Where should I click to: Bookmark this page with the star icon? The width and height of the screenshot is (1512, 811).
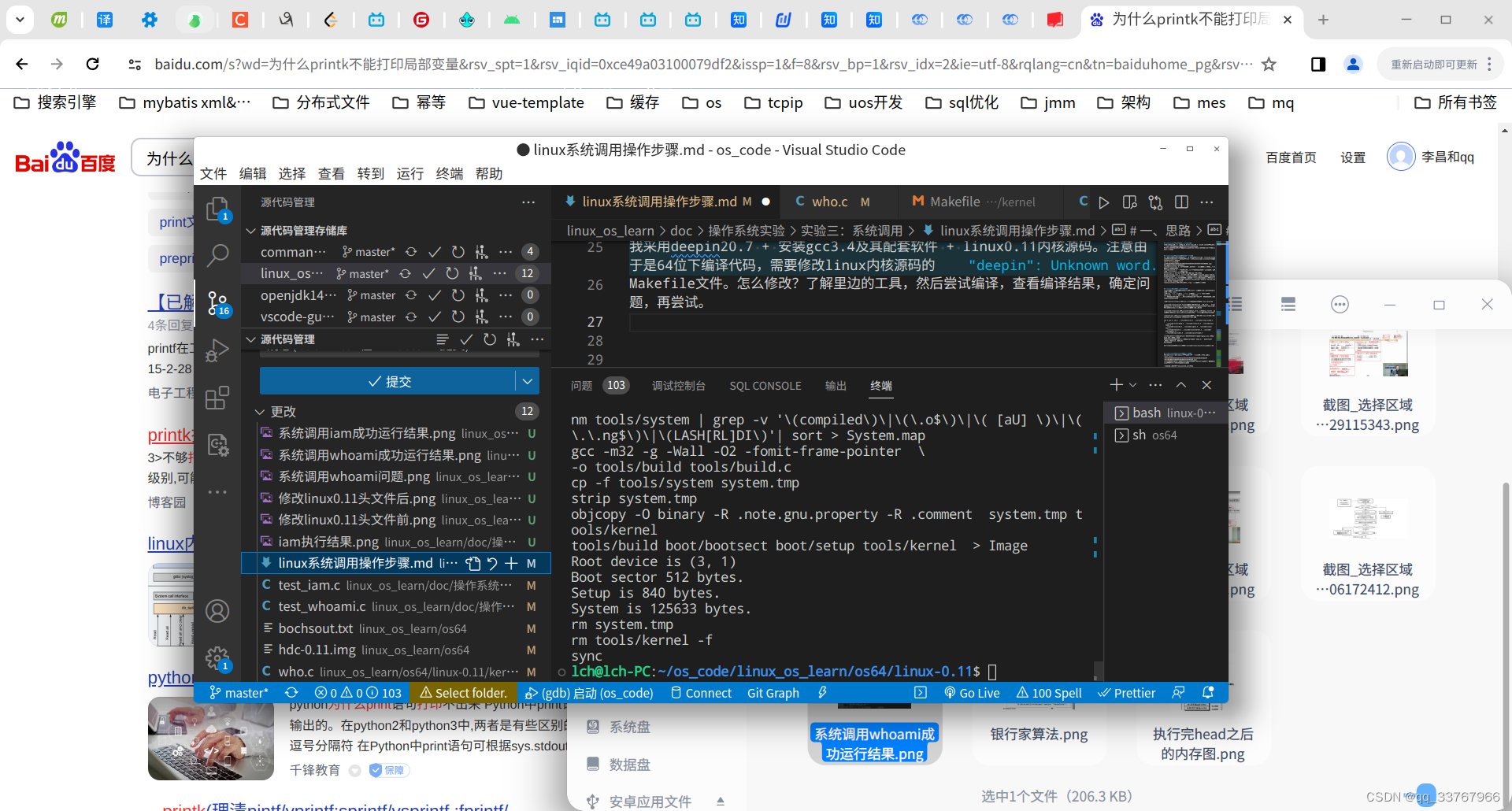(1269, 65)
